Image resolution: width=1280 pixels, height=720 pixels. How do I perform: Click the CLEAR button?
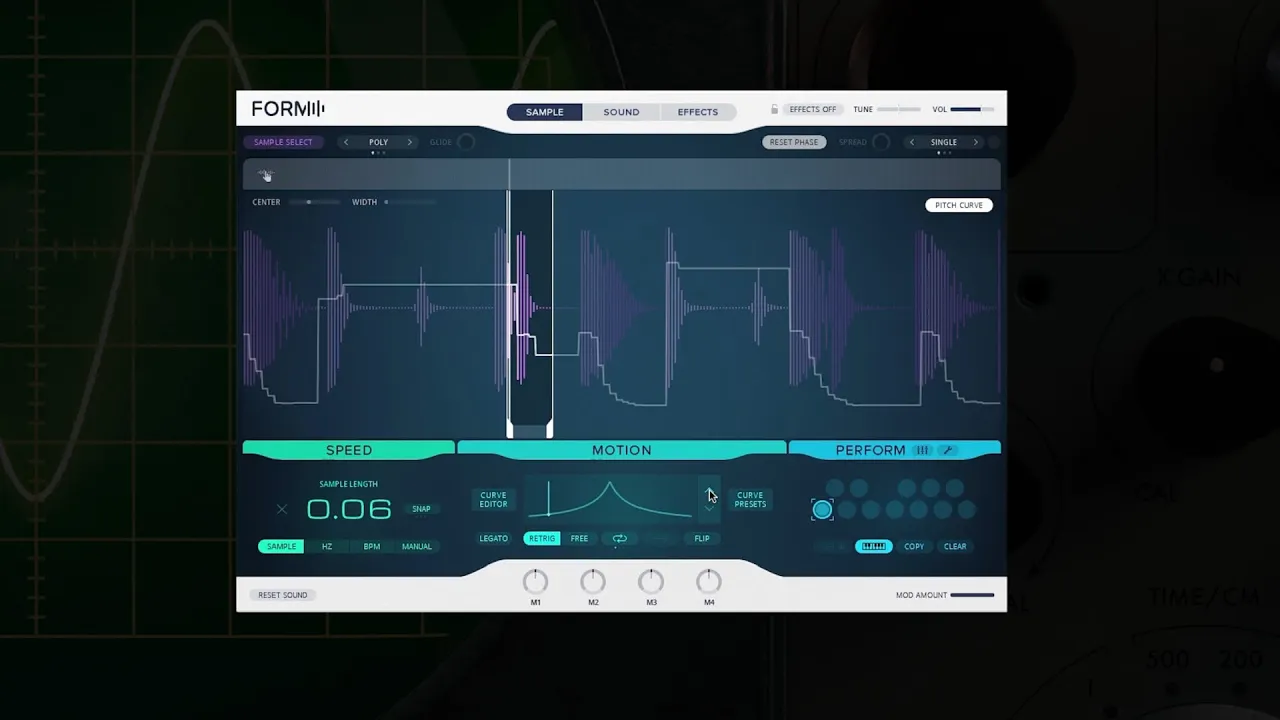pyautogui.click(x=955, y=547)
